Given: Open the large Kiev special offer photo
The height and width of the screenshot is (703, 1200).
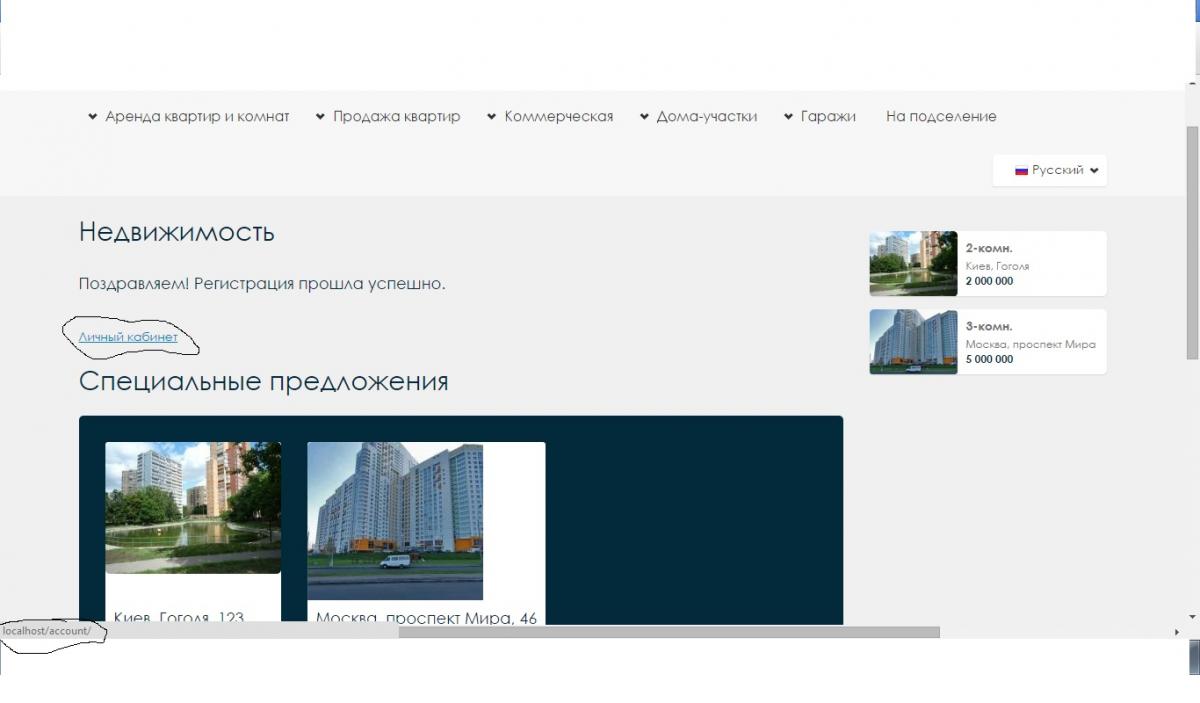Looking at the screenshot, I should tap(193, 507).
